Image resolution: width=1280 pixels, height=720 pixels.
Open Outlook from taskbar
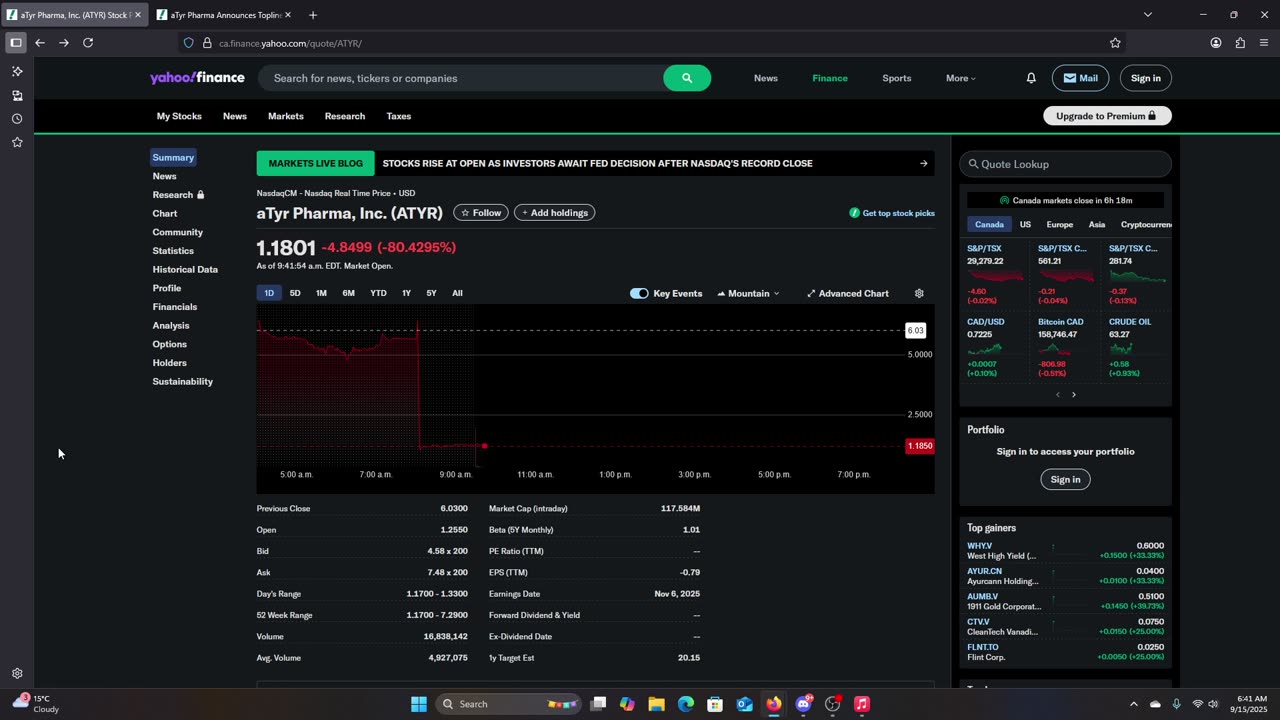coord(745,704)
